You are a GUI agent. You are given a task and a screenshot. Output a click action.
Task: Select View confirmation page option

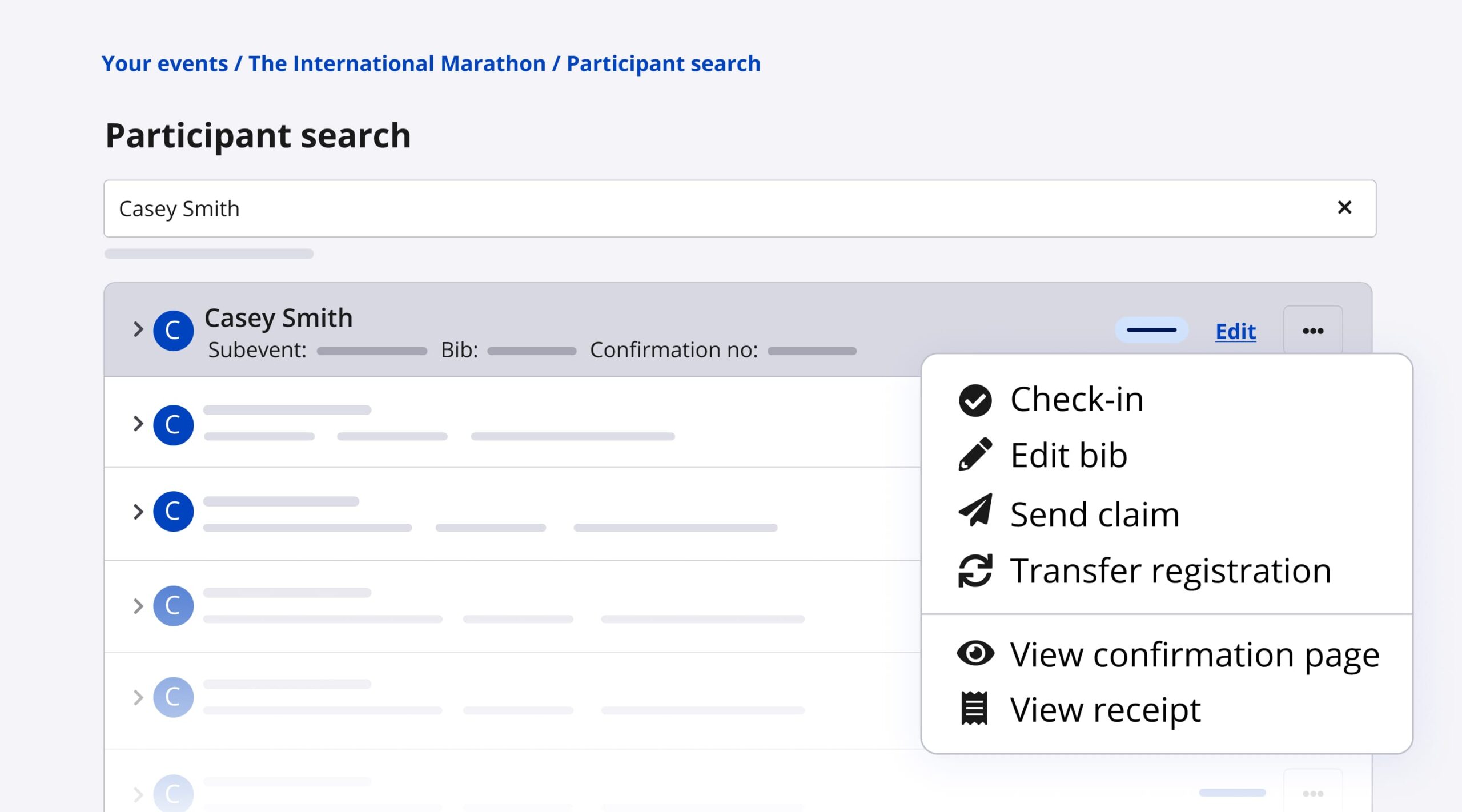(x=1195, y=654)
